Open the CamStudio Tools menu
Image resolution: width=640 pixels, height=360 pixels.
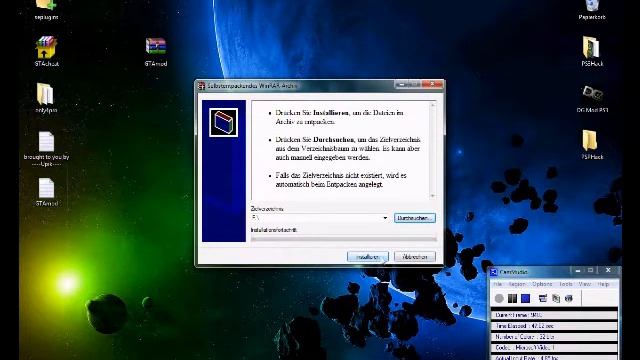click(566, 284)
